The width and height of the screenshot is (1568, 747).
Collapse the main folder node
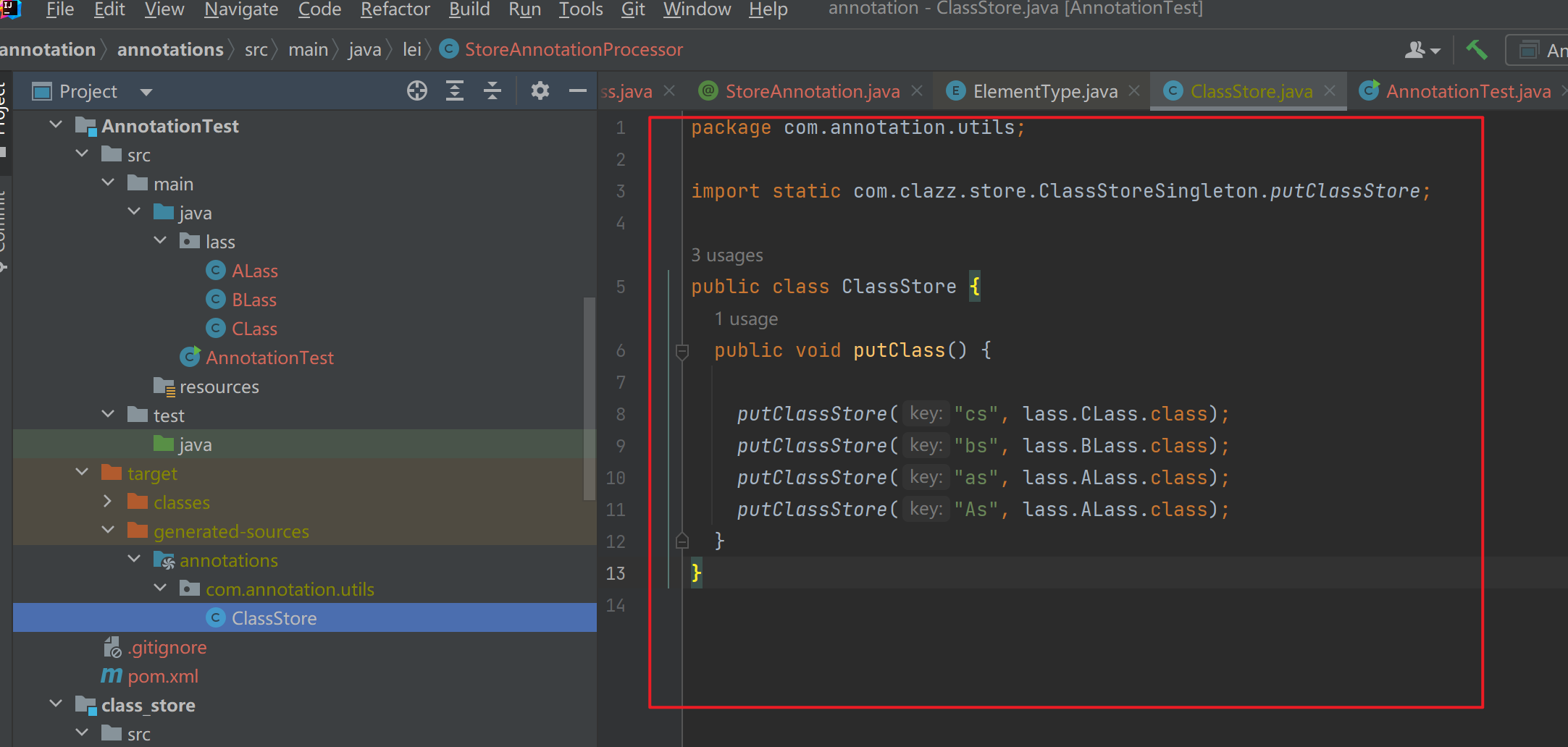tap(108, 182)
